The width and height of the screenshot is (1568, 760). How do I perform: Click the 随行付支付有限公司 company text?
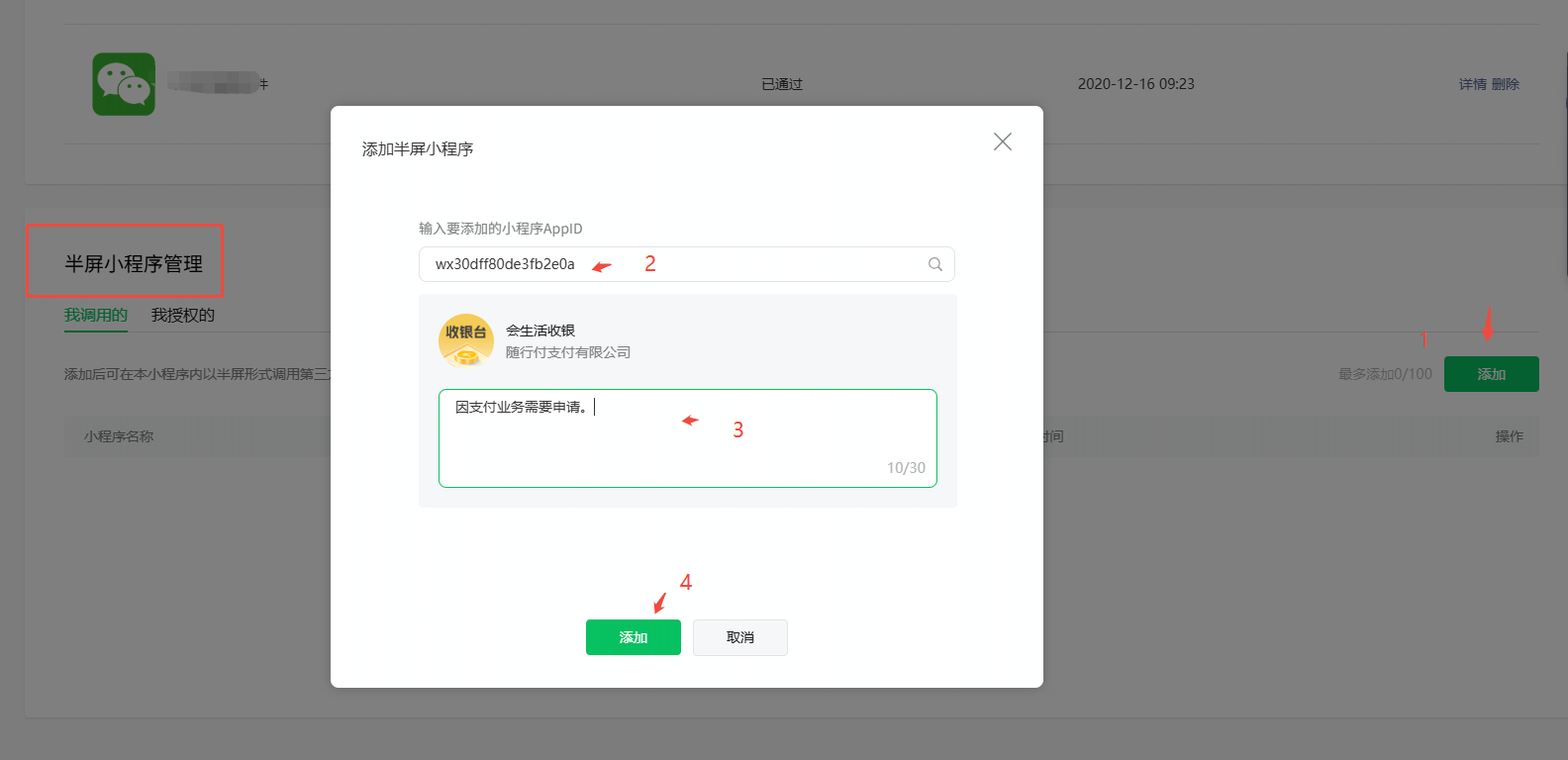click(568, 352)
